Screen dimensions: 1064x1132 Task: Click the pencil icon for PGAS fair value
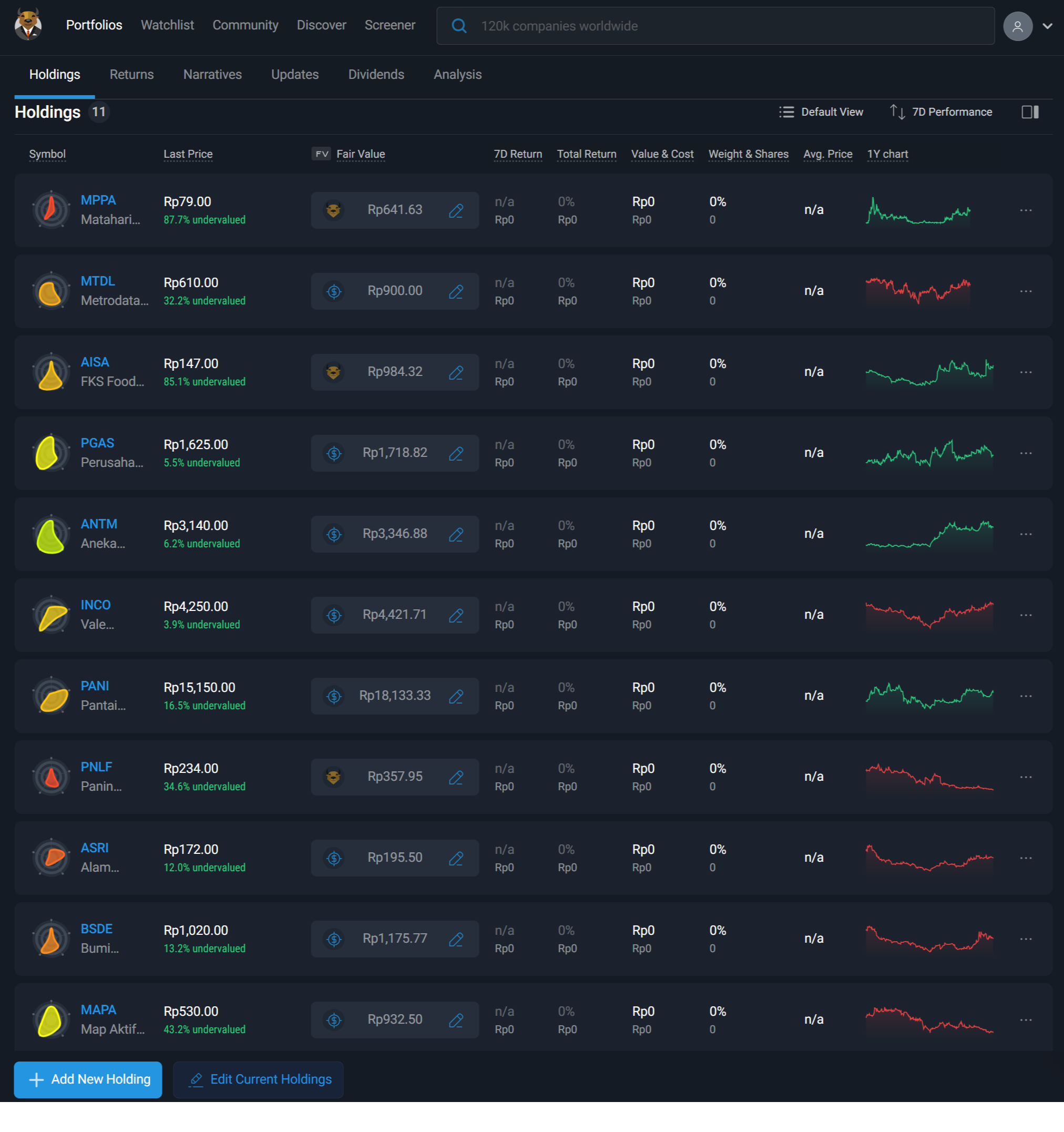pyautogui.click(x=456, y=453)
